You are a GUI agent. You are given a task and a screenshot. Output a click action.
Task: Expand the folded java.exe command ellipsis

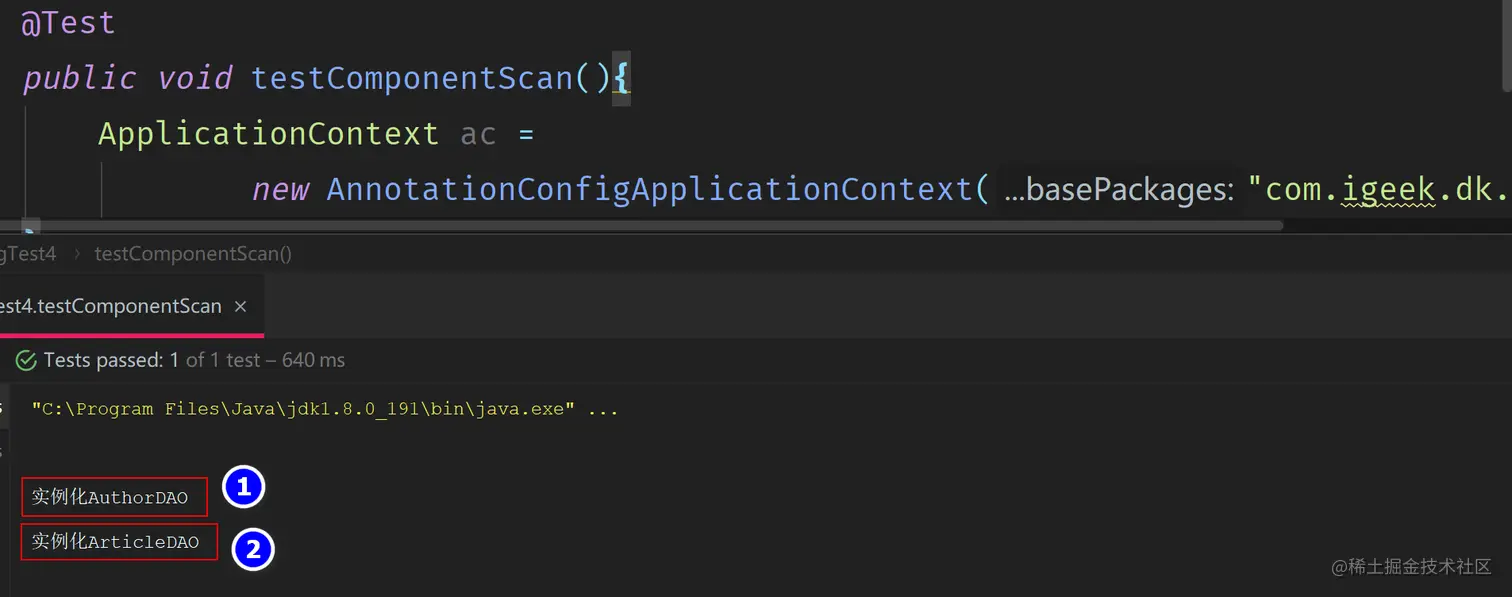pos(603,409)
